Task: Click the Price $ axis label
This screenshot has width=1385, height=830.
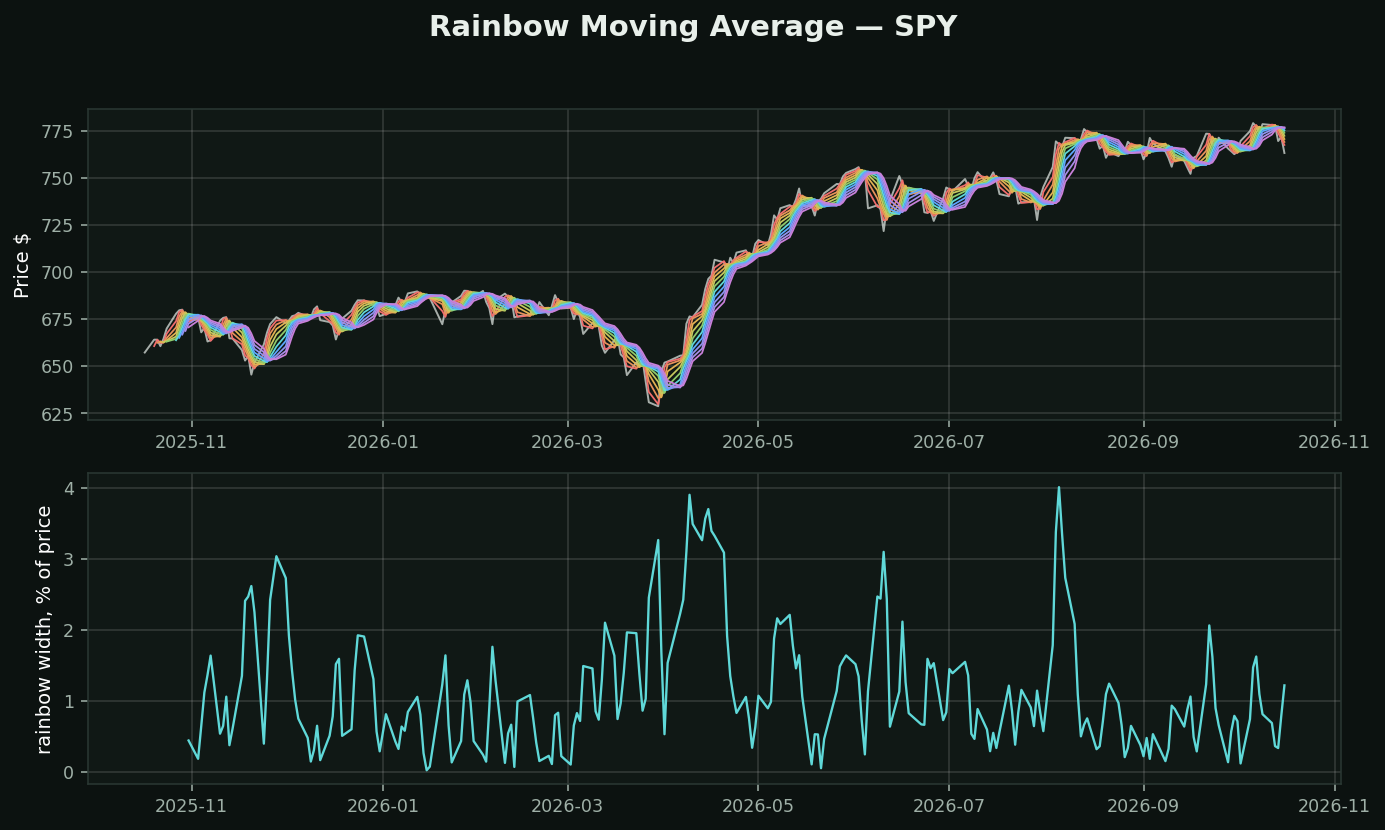Action: (22, 263)
